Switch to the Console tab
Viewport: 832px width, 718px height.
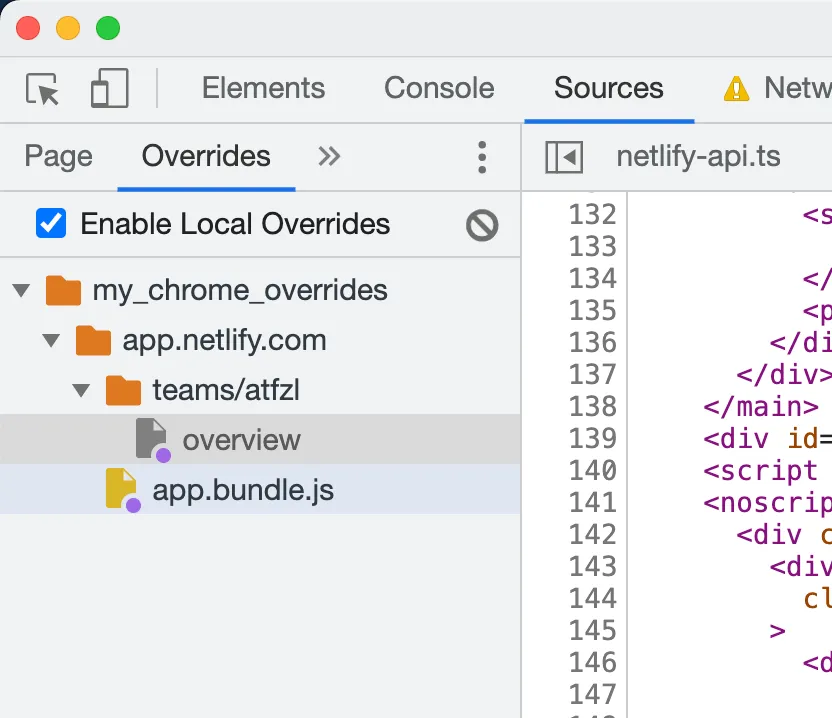(x=439, y=88)
